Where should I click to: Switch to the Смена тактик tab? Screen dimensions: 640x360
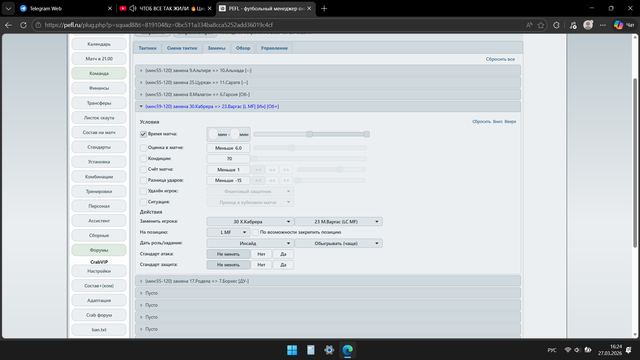(182, 48)
